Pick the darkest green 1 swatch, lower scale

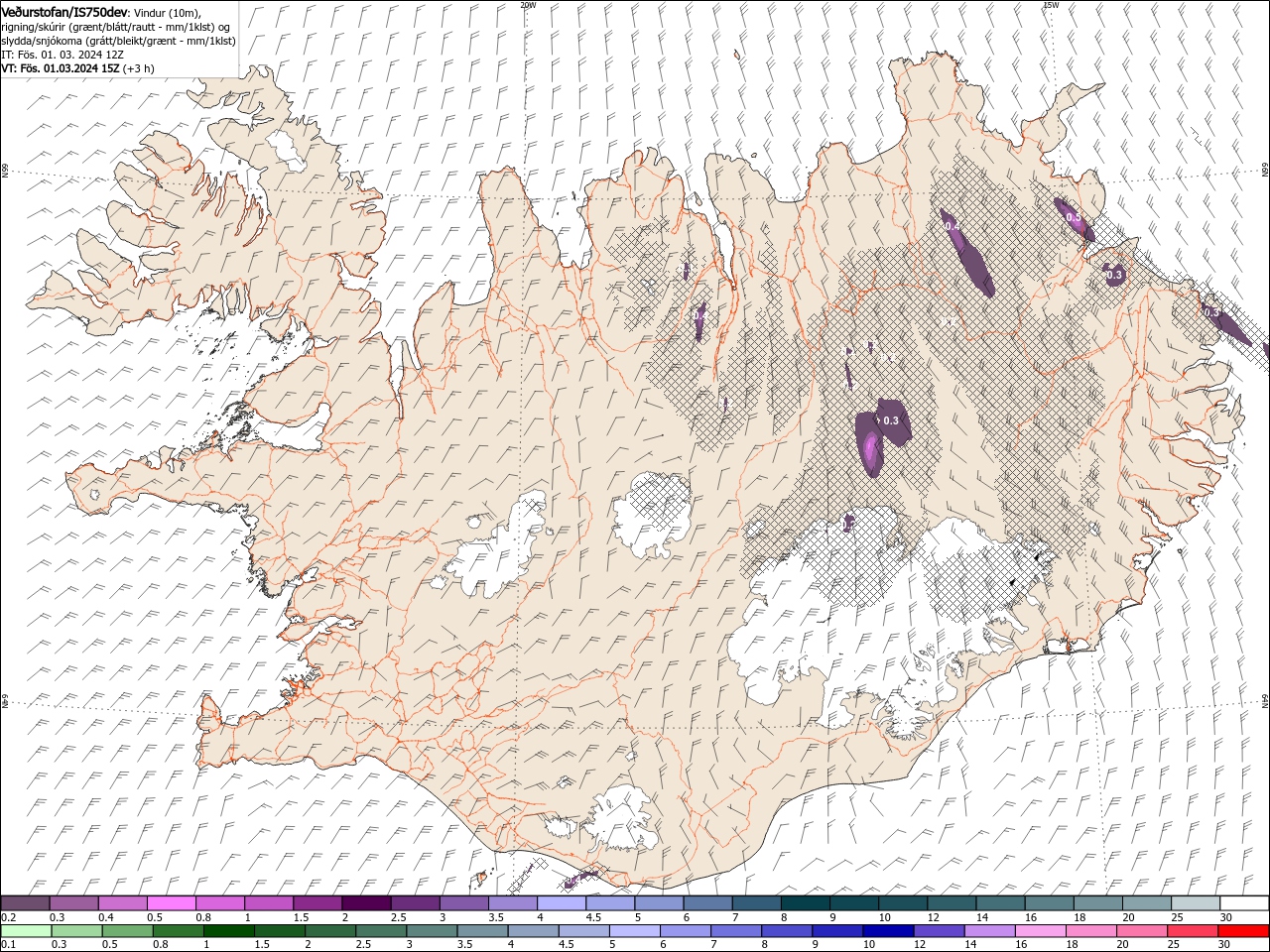tap(228, 930)
